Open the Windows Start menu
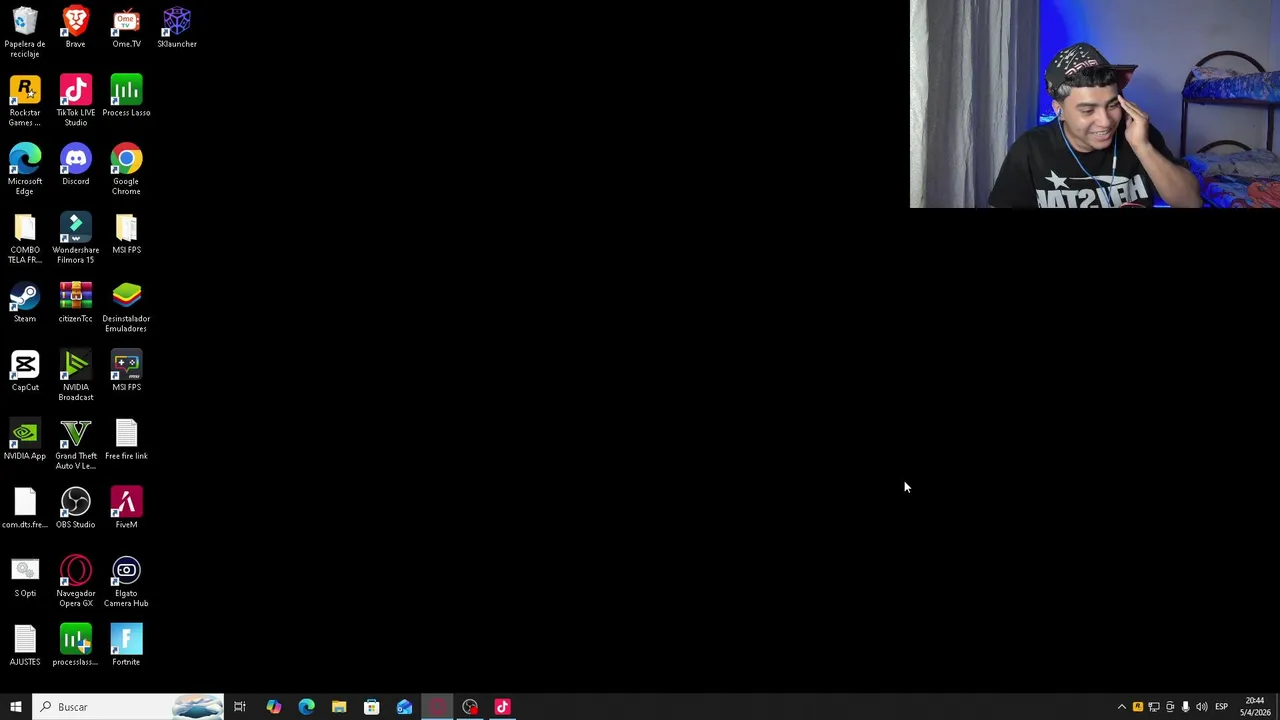The image size is (1280, 720). click(16, 707)
